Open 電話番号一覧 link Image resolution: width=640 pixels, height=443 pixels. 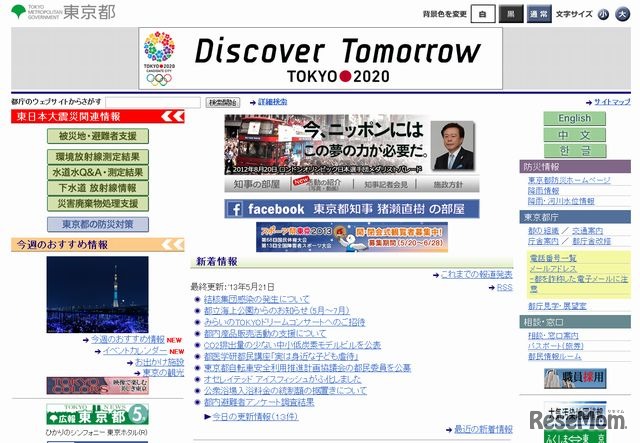pyautogui.click(x=553, y=258)
